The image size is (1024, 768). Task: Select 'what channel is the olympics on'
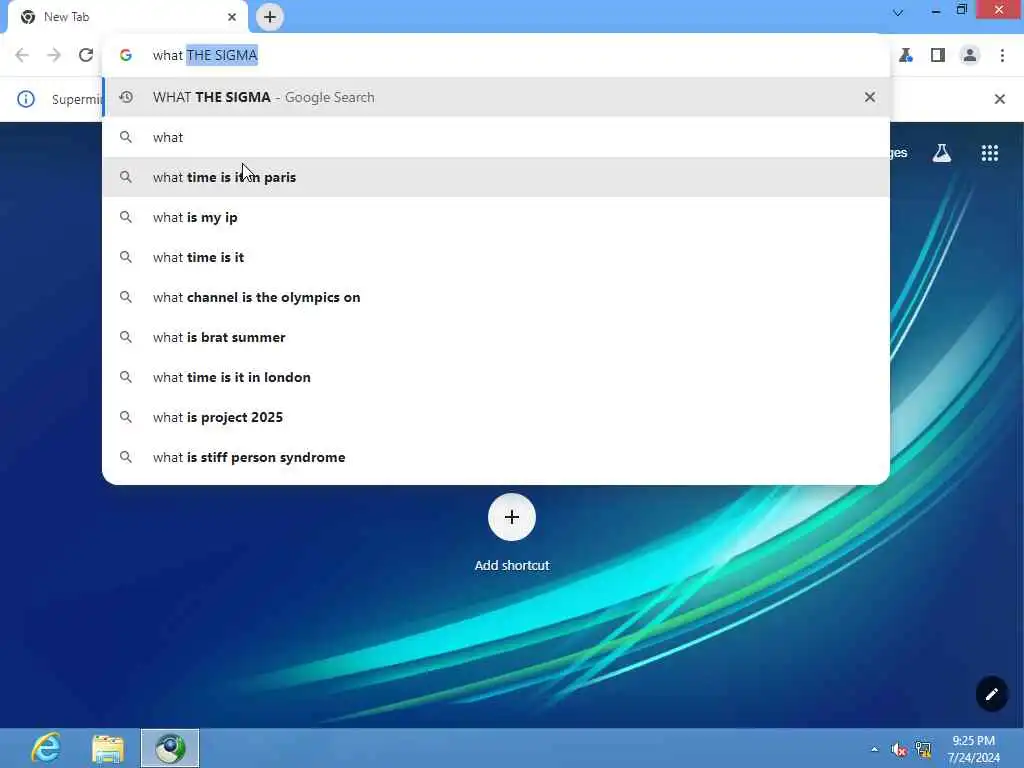point(496,297)
